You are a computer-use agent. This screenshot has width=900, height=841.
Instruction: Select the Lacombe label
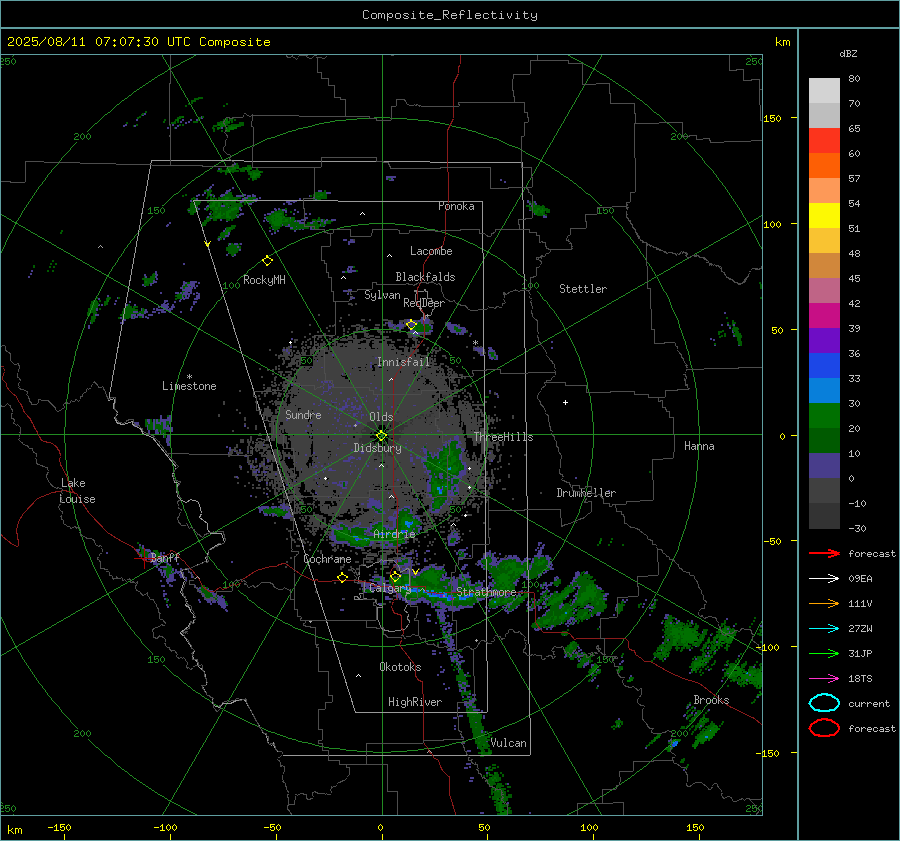(x=431, y=251)
